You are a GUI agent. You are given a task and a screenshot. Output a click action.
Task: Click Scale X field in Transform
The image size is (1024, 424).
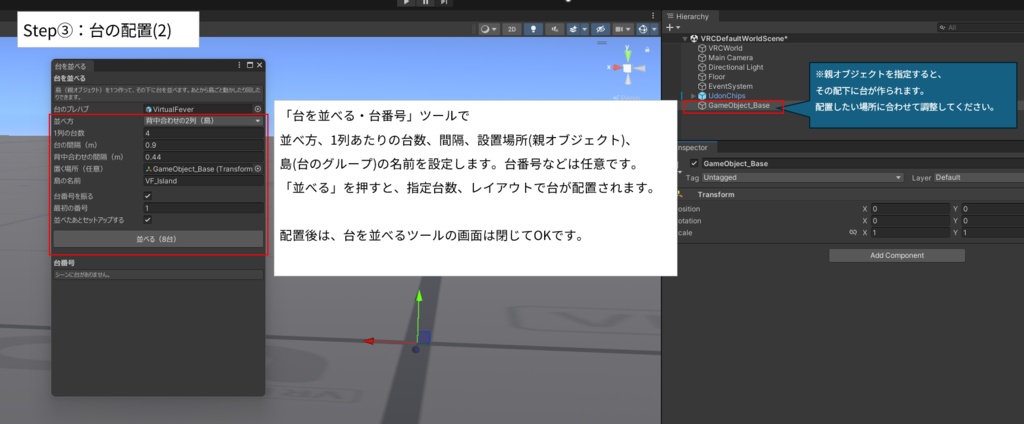point(910,233)
